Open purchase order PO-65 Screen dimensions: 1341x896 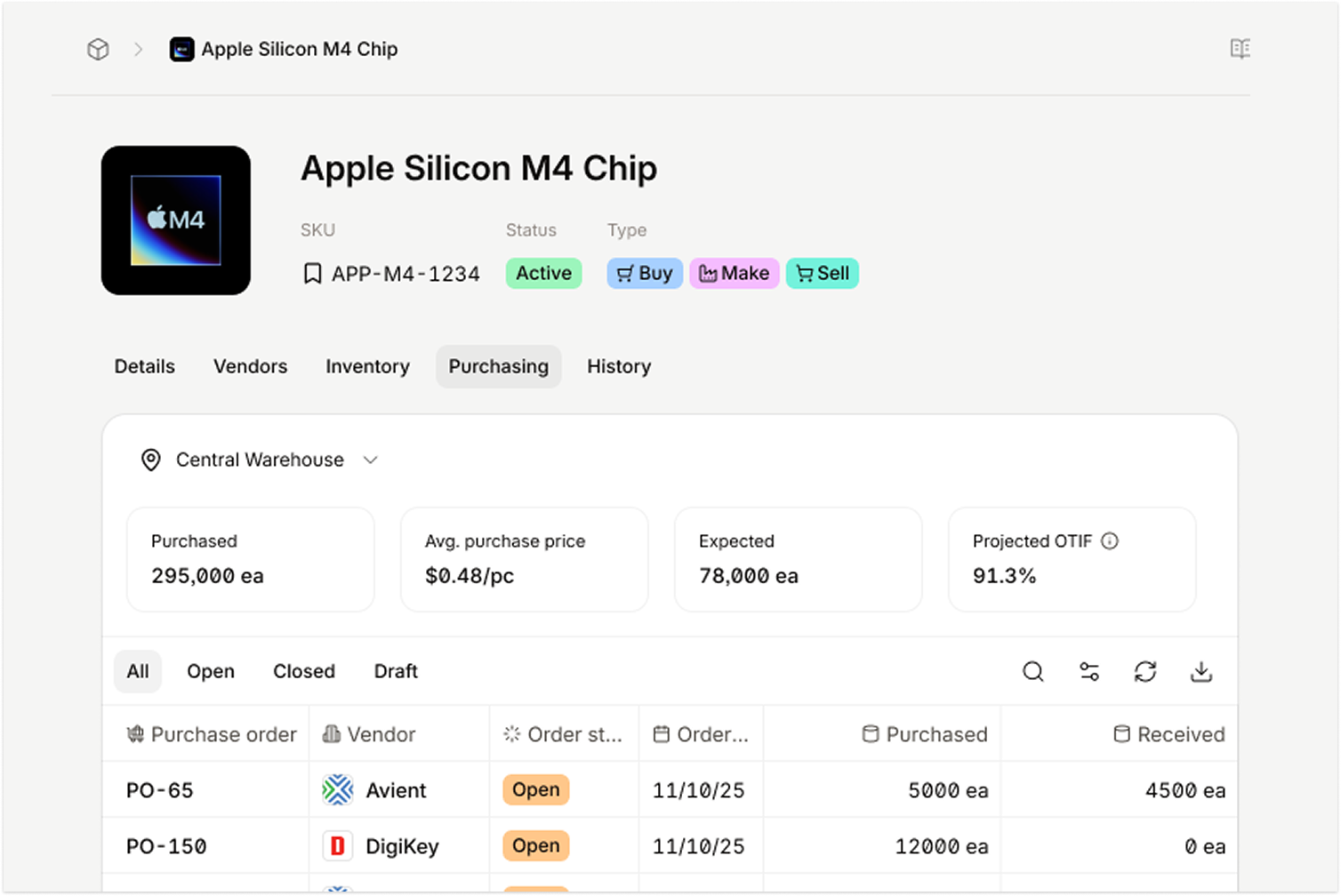coord(160,790)
